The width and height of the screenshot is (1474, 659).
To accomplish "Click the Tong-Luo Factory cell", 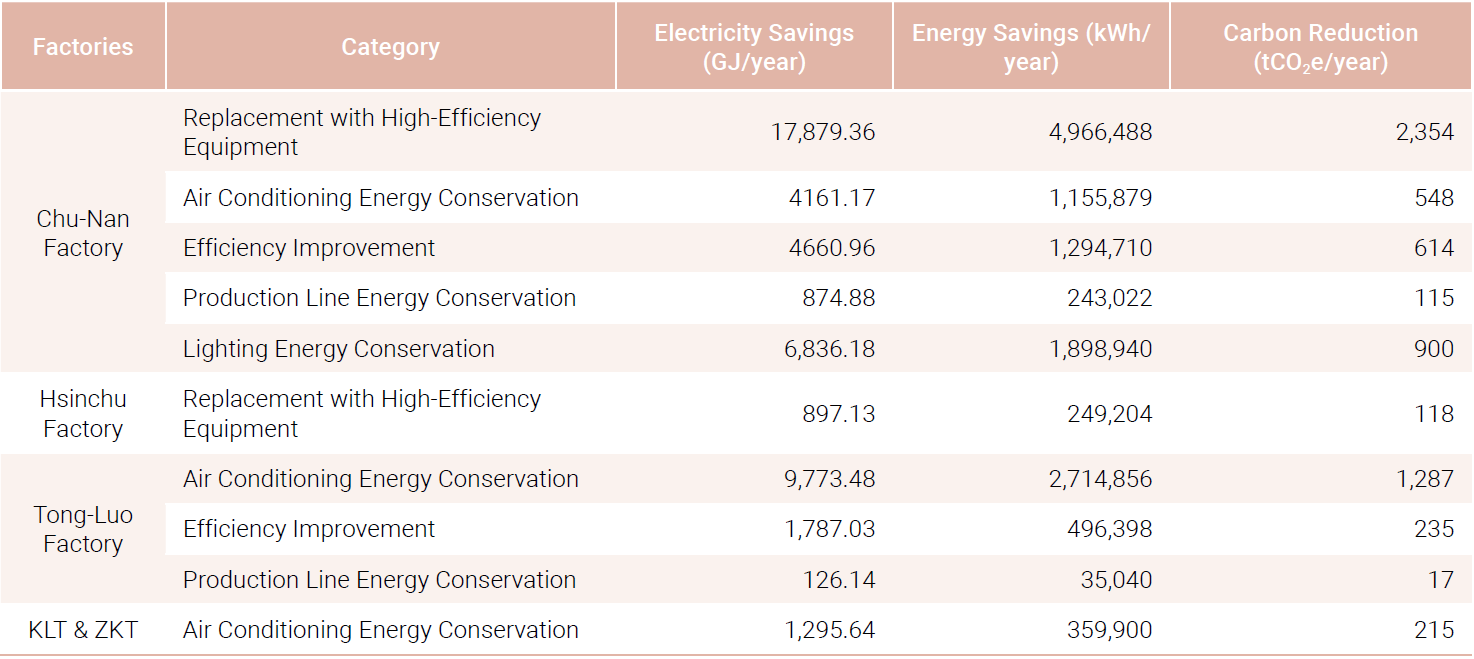I will pyautogui.click(x=83, y=529).
